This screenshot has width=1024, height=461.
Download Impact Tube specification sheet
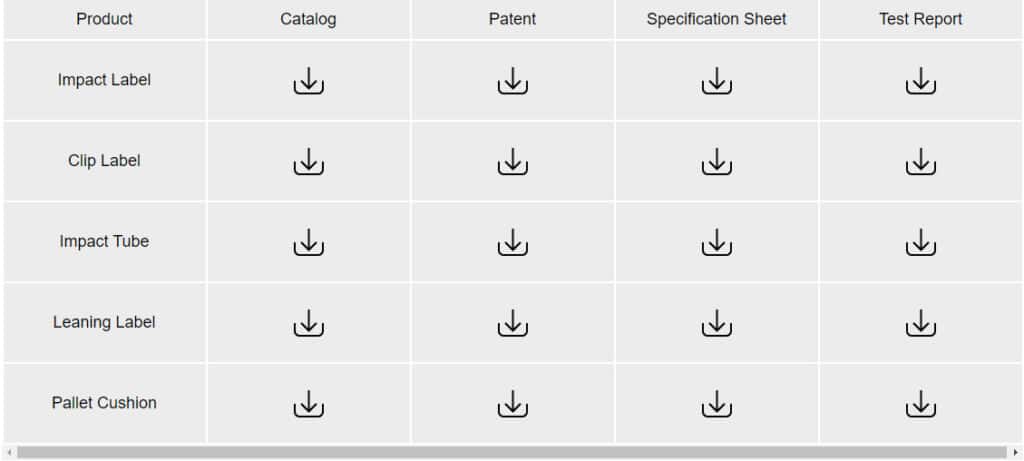tap(716, 242)
